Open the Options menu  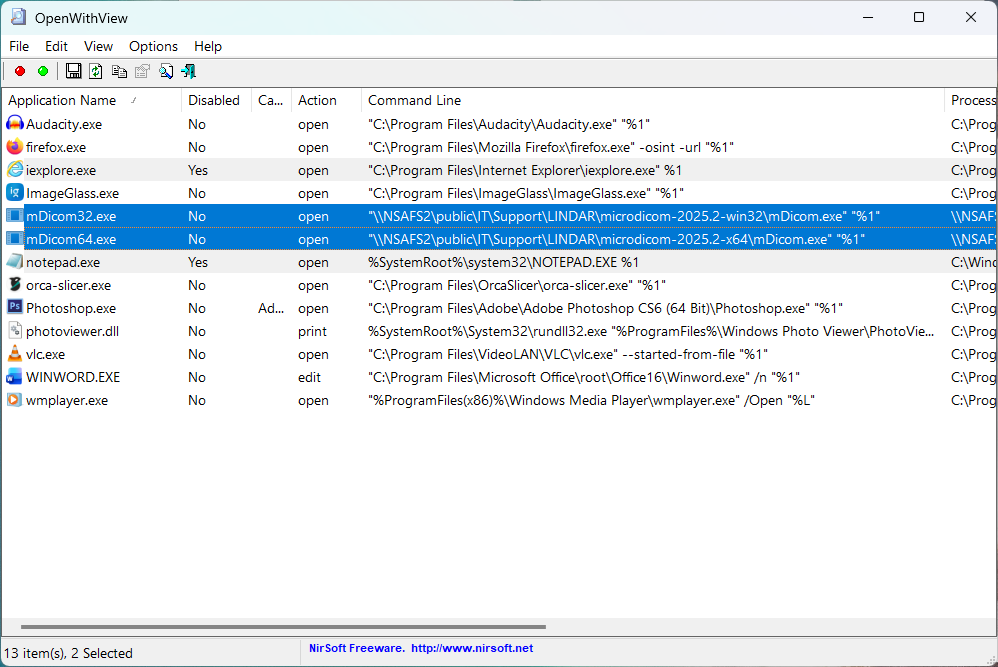coord(153,46)
